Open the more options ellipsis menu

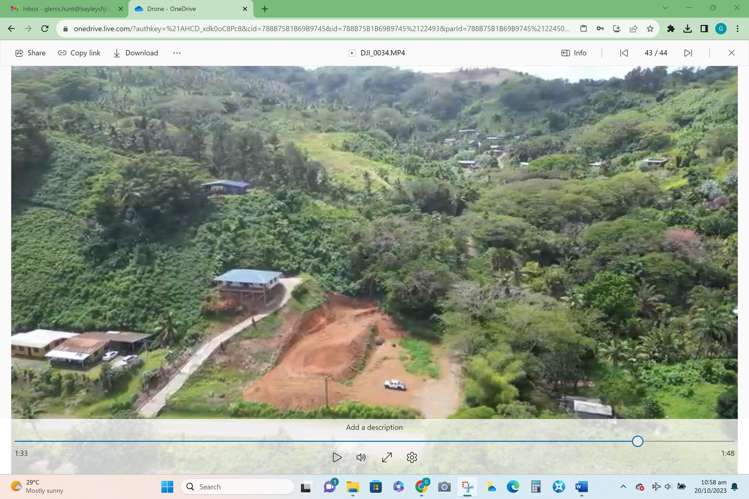[x=177, y=53]
